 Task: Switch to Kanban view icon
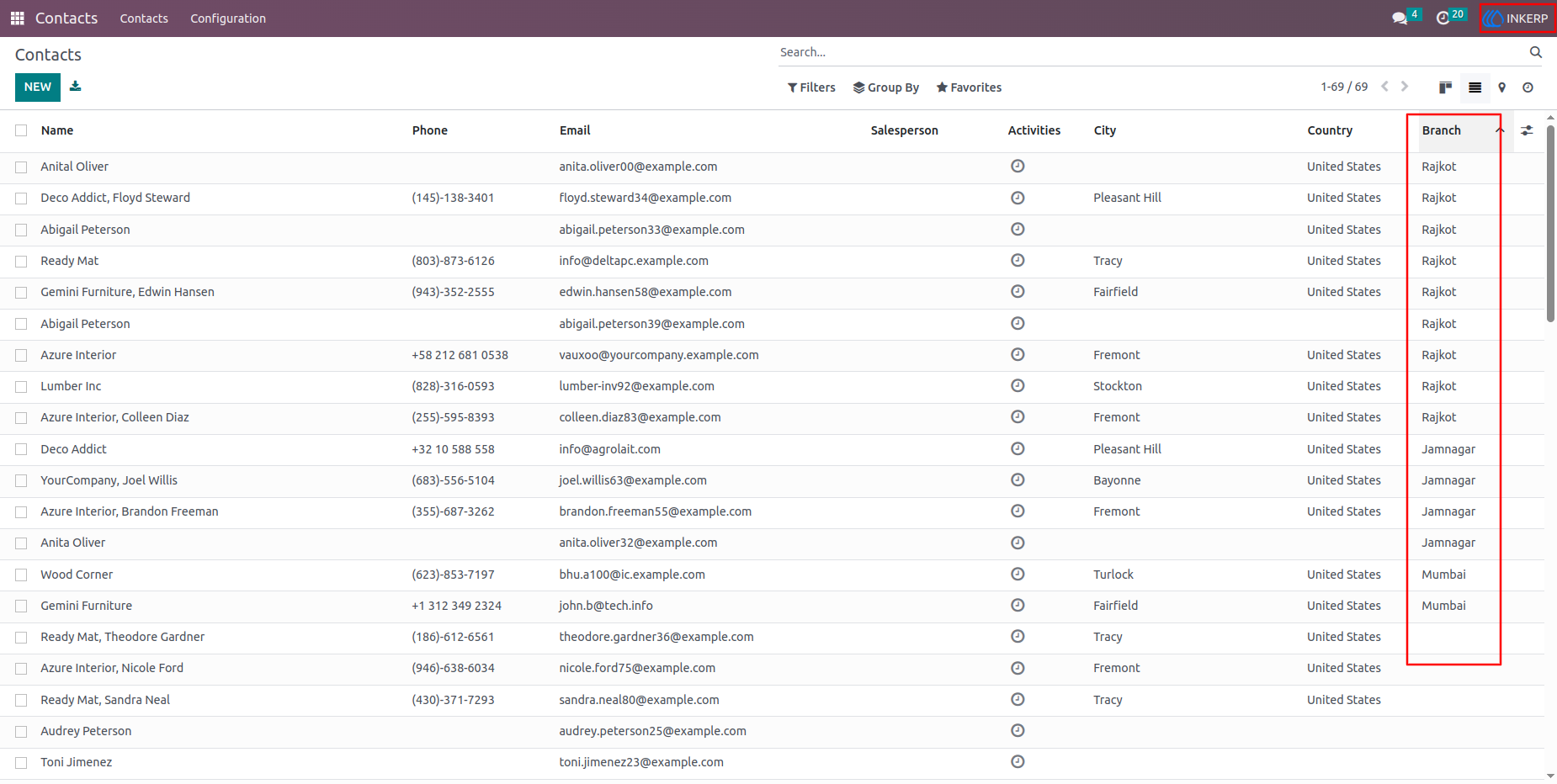(1446, 87)
